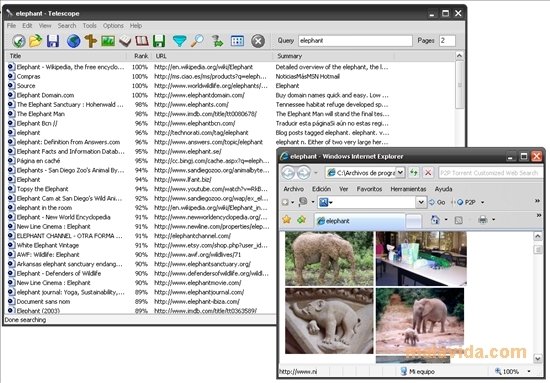Click the stone elephant carving thumbnail
The image size is (550, 383).
click(329, 321)
